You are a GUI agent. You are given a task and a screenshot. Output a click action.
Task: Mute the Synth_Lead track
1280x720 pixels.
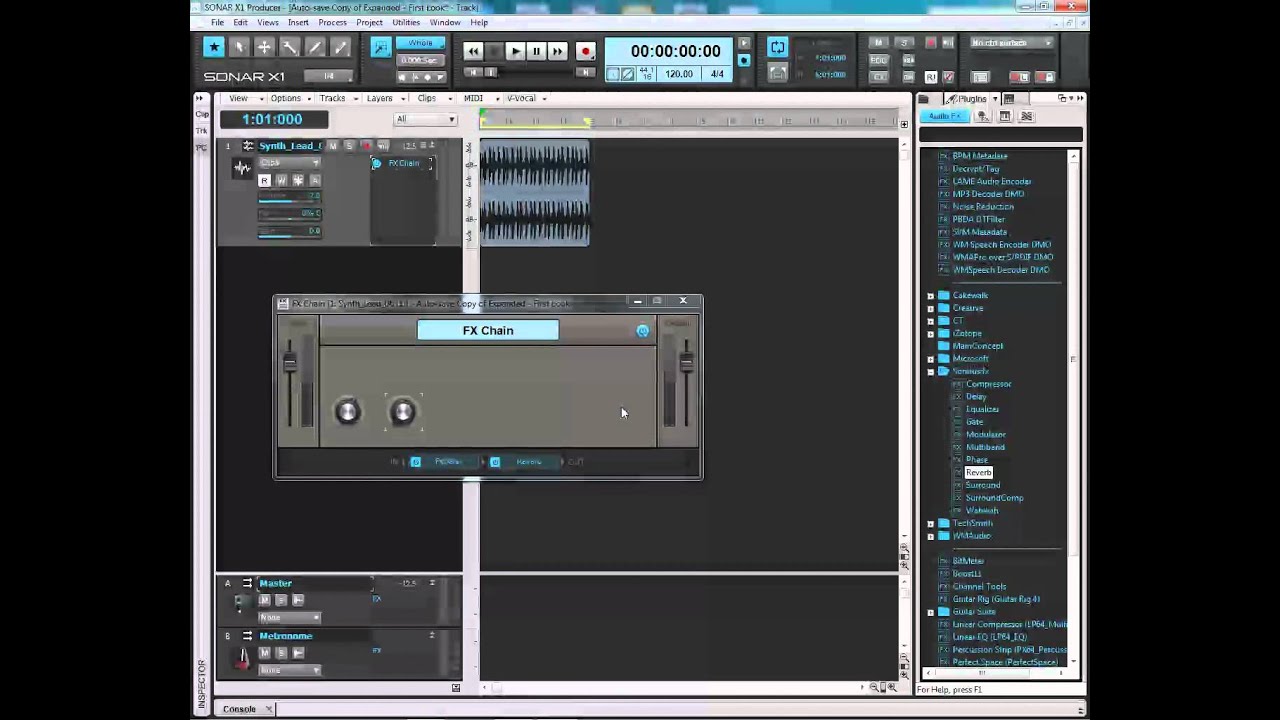(x=333, y=146)
